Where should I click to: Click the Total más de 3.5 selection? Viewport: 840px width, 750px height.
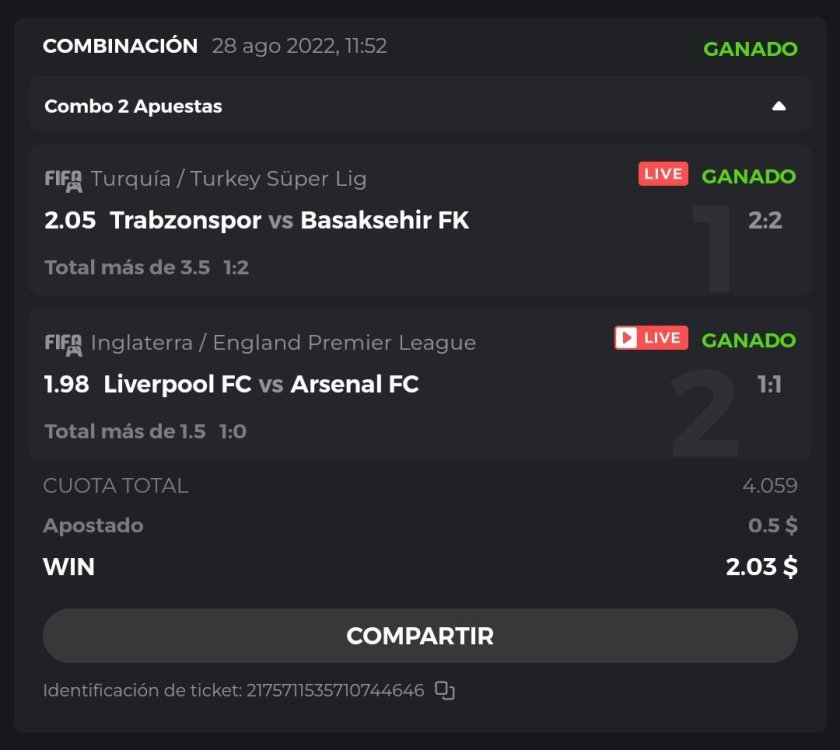click(127, 268)
